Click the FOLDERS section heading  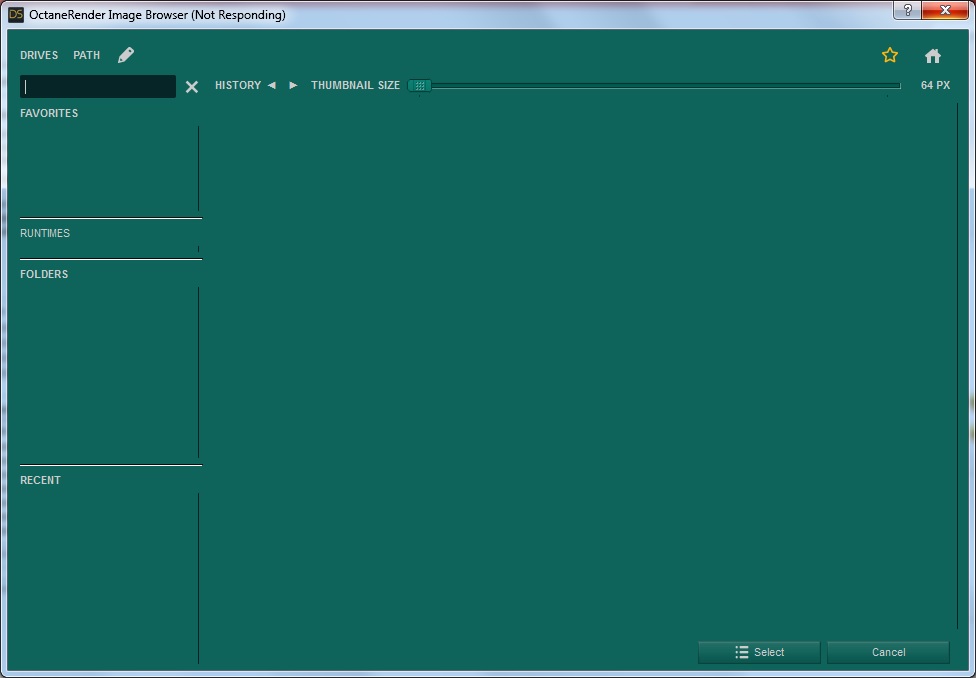(44, 275)
